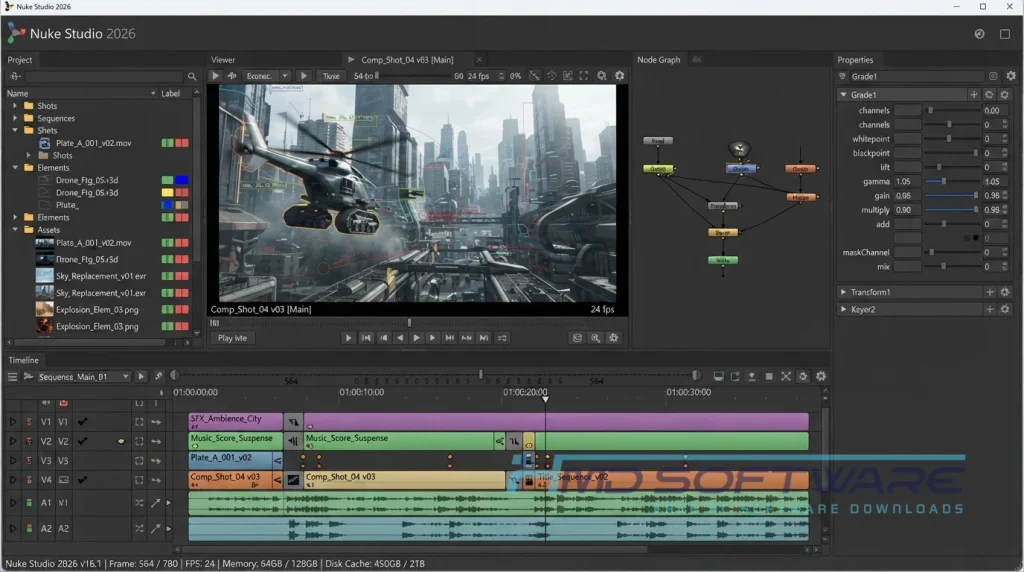This screenshot has width=1024, height=572.
Task: Expand the Sequences folder
Action: click(15, 118)
